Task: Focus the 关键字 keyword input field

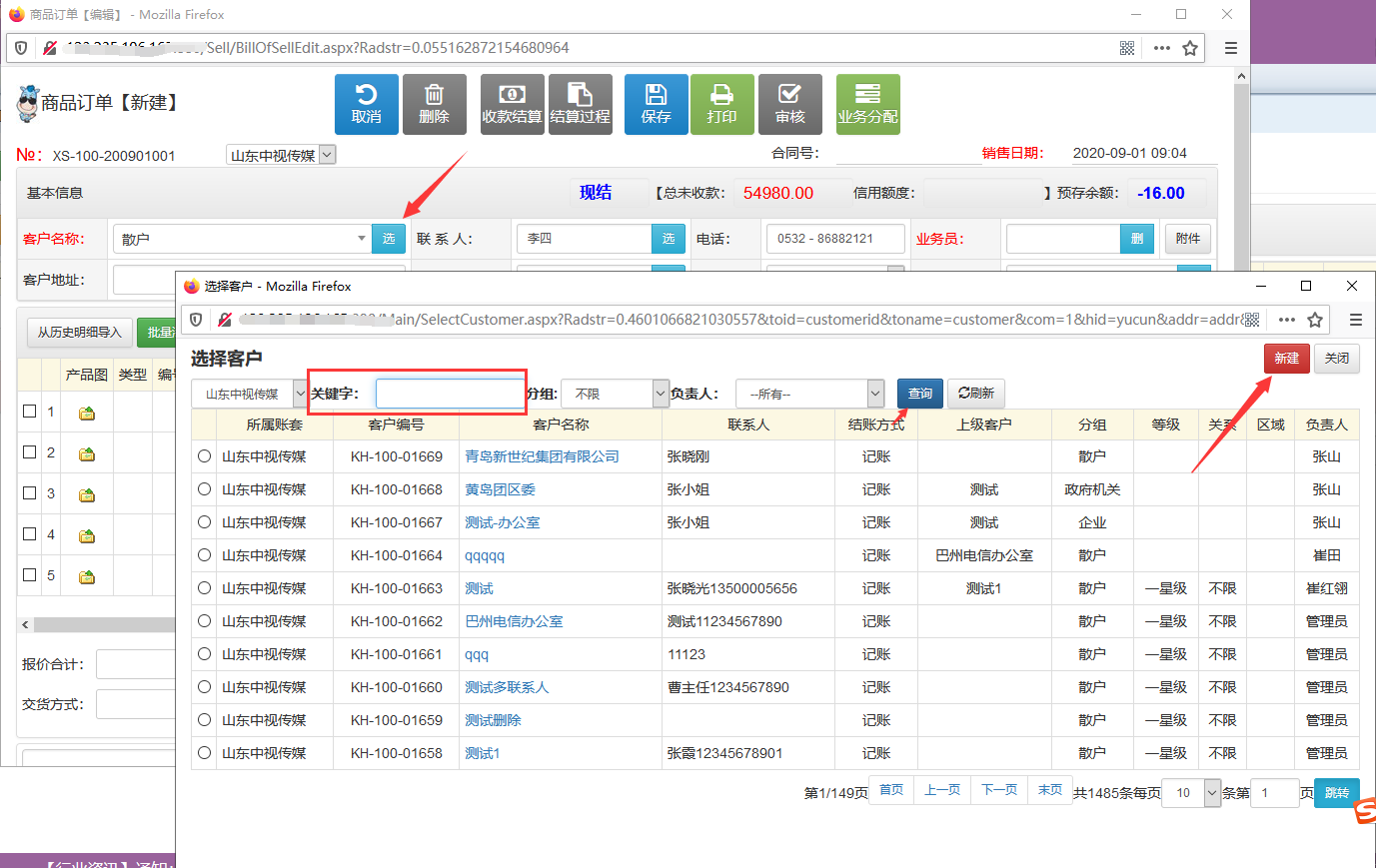Action: pos(450,394)
